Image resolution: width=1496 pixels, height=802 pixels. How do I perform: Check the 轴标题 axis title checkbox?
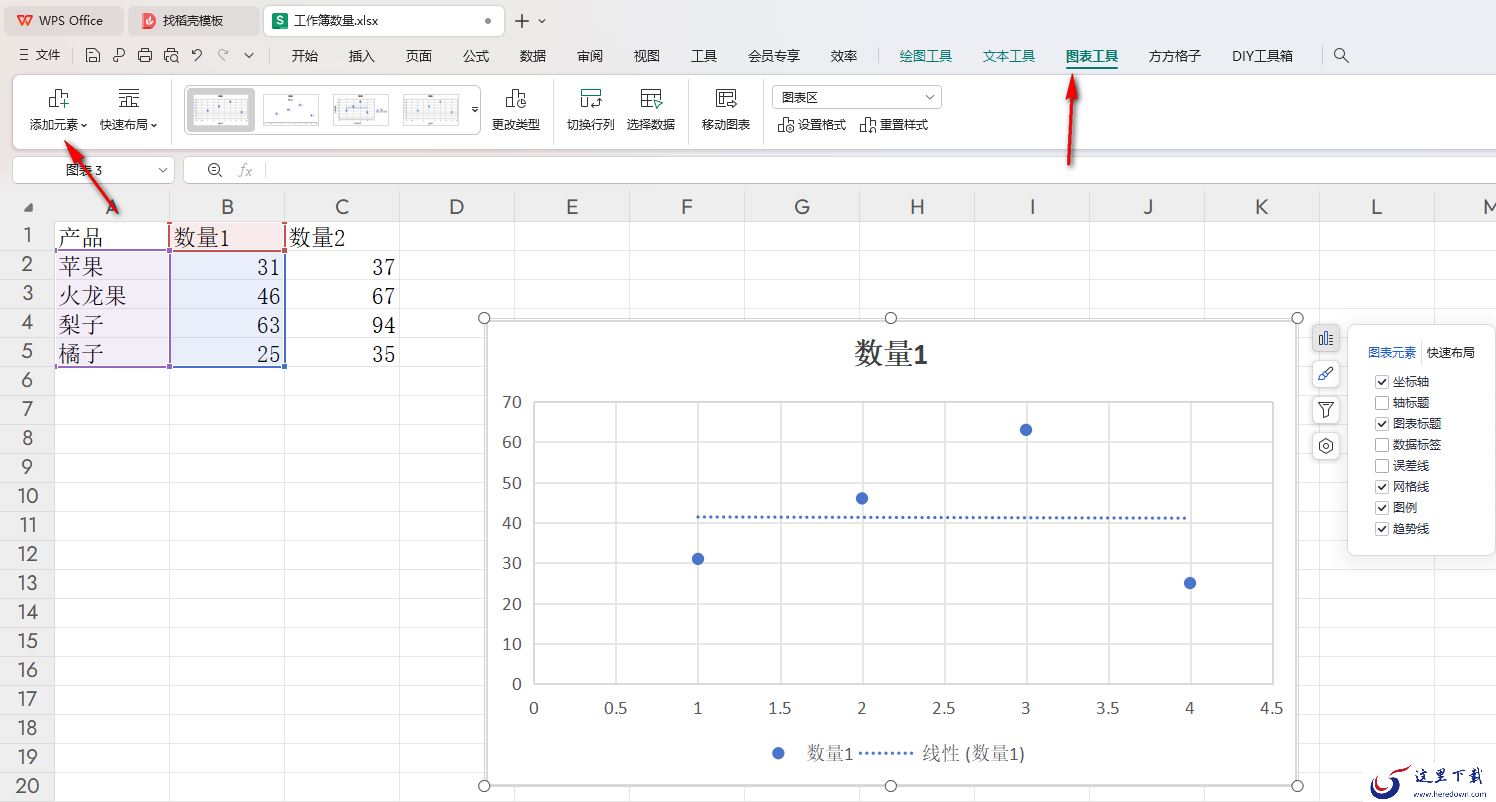coord(1382,403)
